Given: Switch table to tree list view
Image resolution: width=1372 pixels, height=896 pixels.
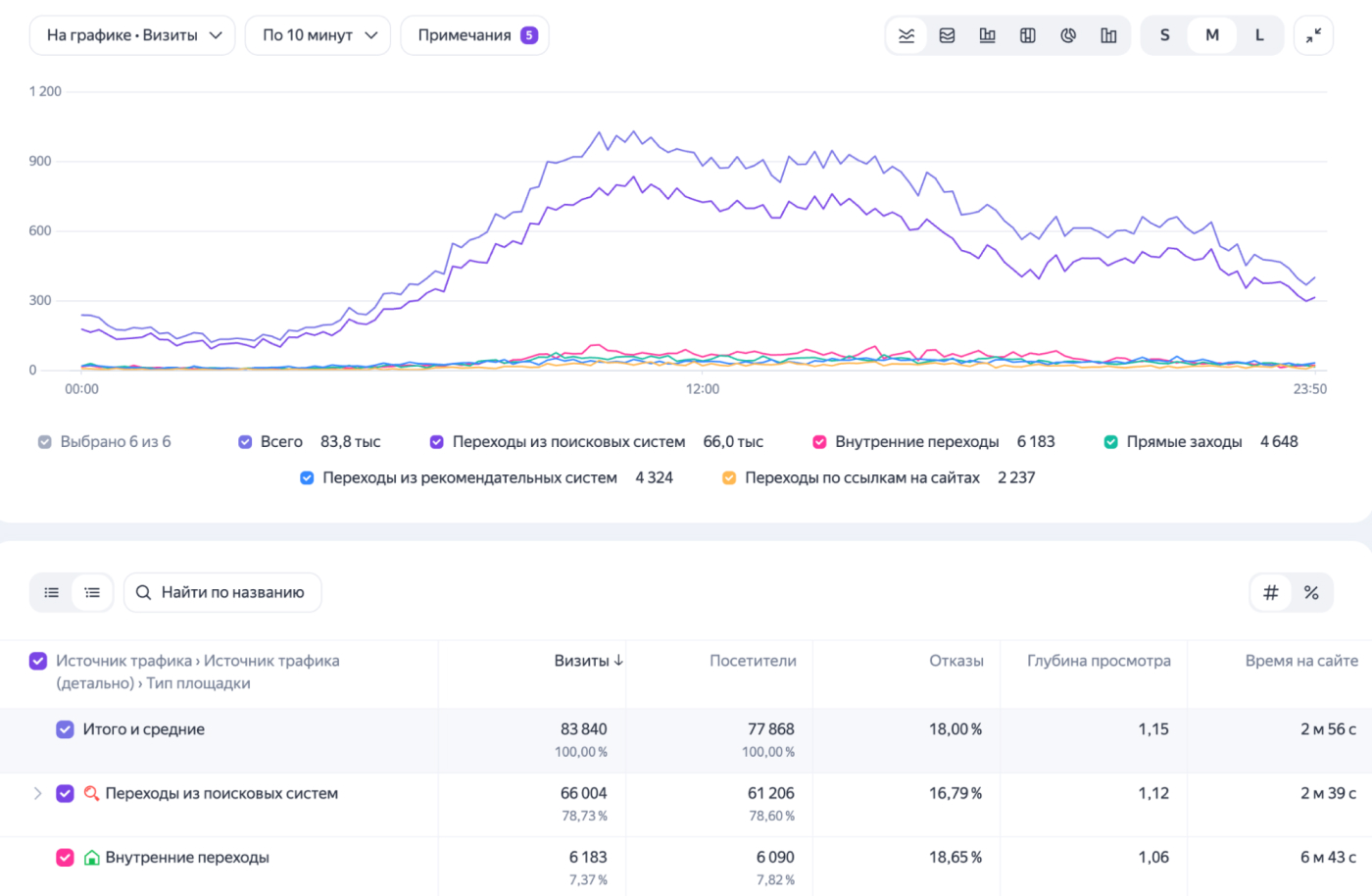Looking at the screenshot, I should pos(92,592).
